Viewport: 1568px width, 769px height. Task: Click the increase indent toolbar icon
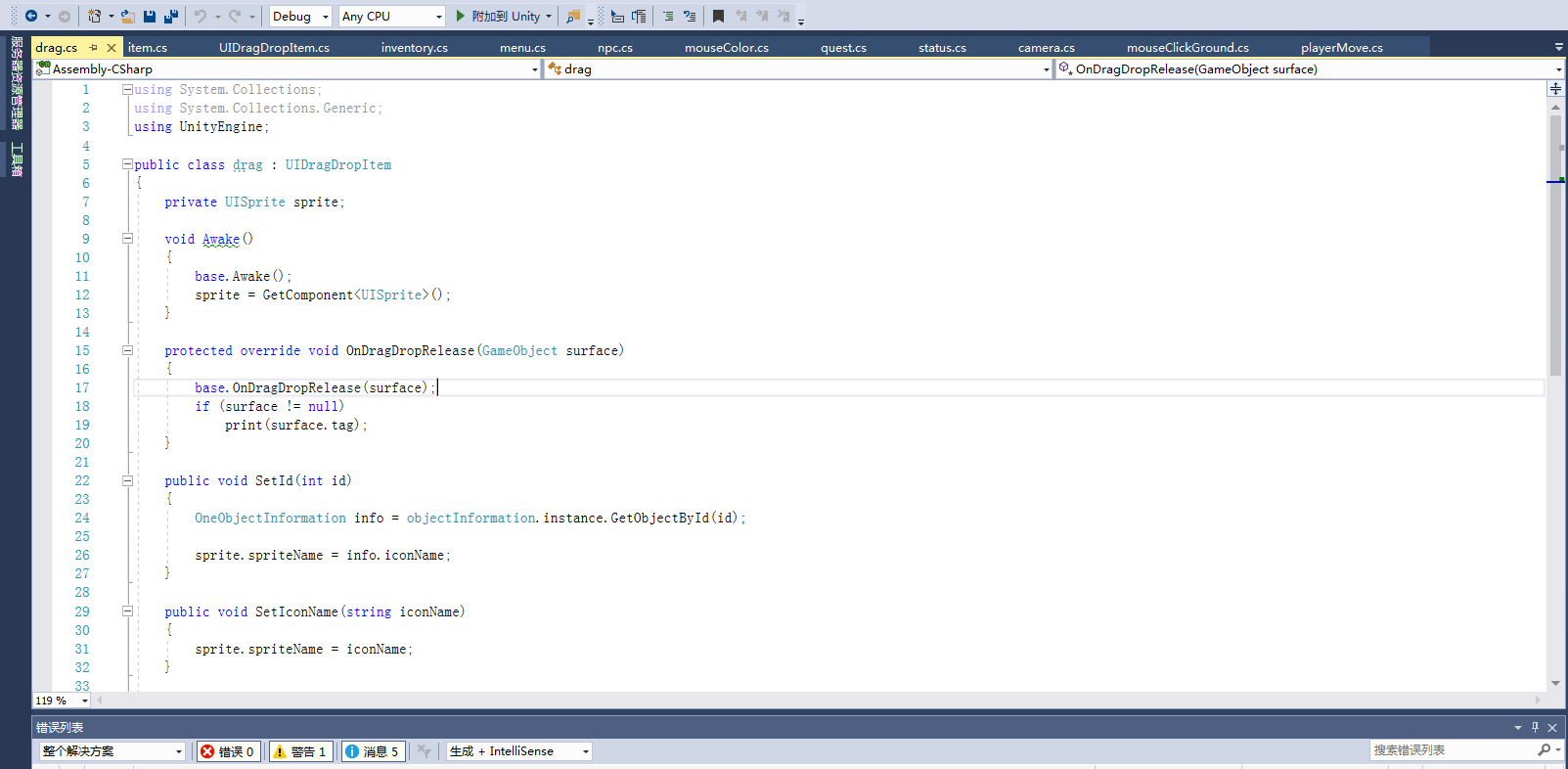[639, 16]
